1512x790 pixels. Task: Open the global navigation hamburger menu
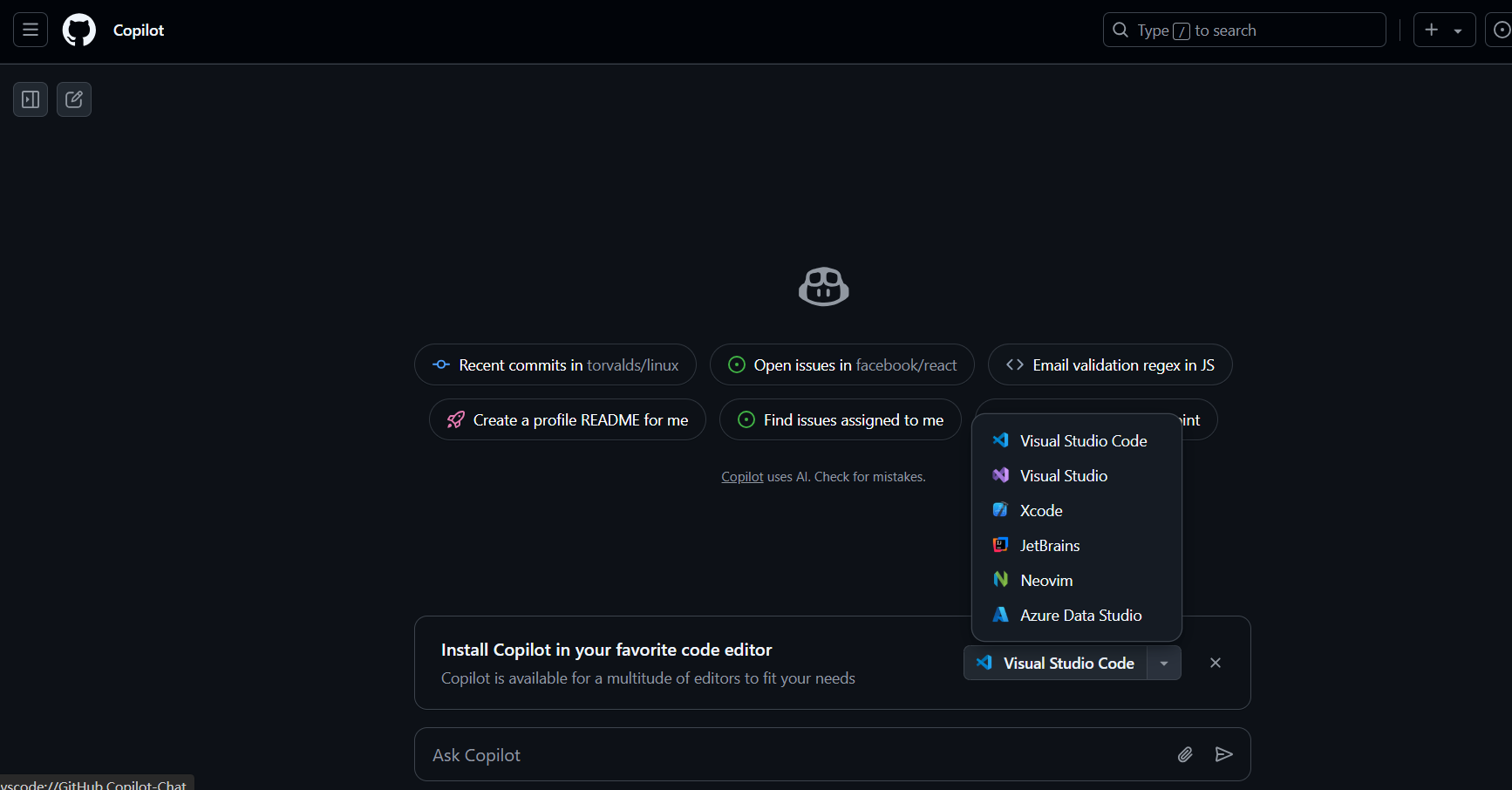coord(31,30)
